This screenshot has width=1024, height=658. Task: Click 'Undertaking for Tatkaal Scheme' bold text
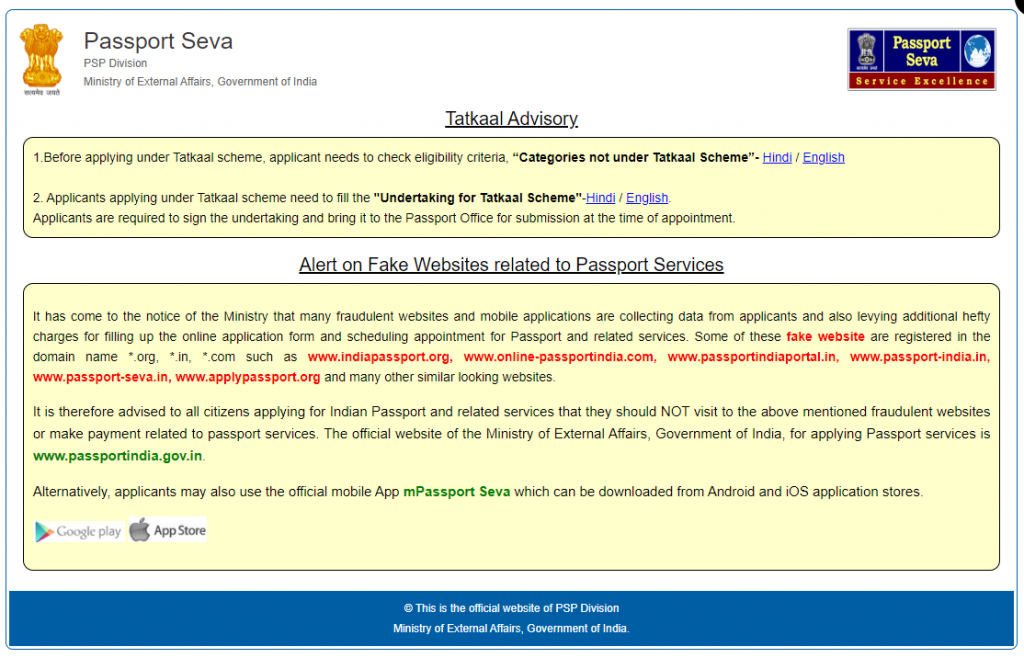click(477, 198)
